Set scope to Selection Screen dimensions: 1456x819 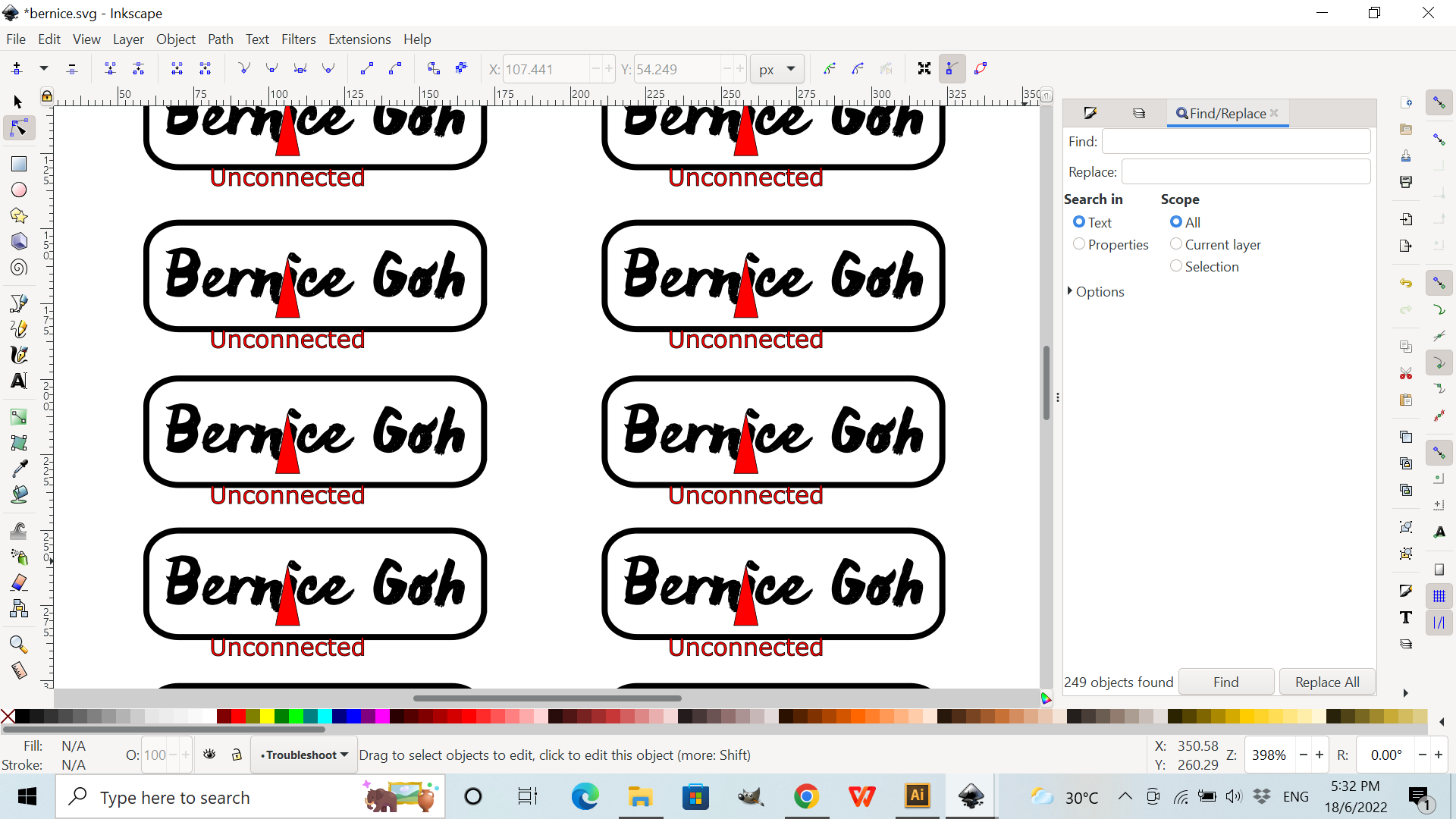[1176, 266]
